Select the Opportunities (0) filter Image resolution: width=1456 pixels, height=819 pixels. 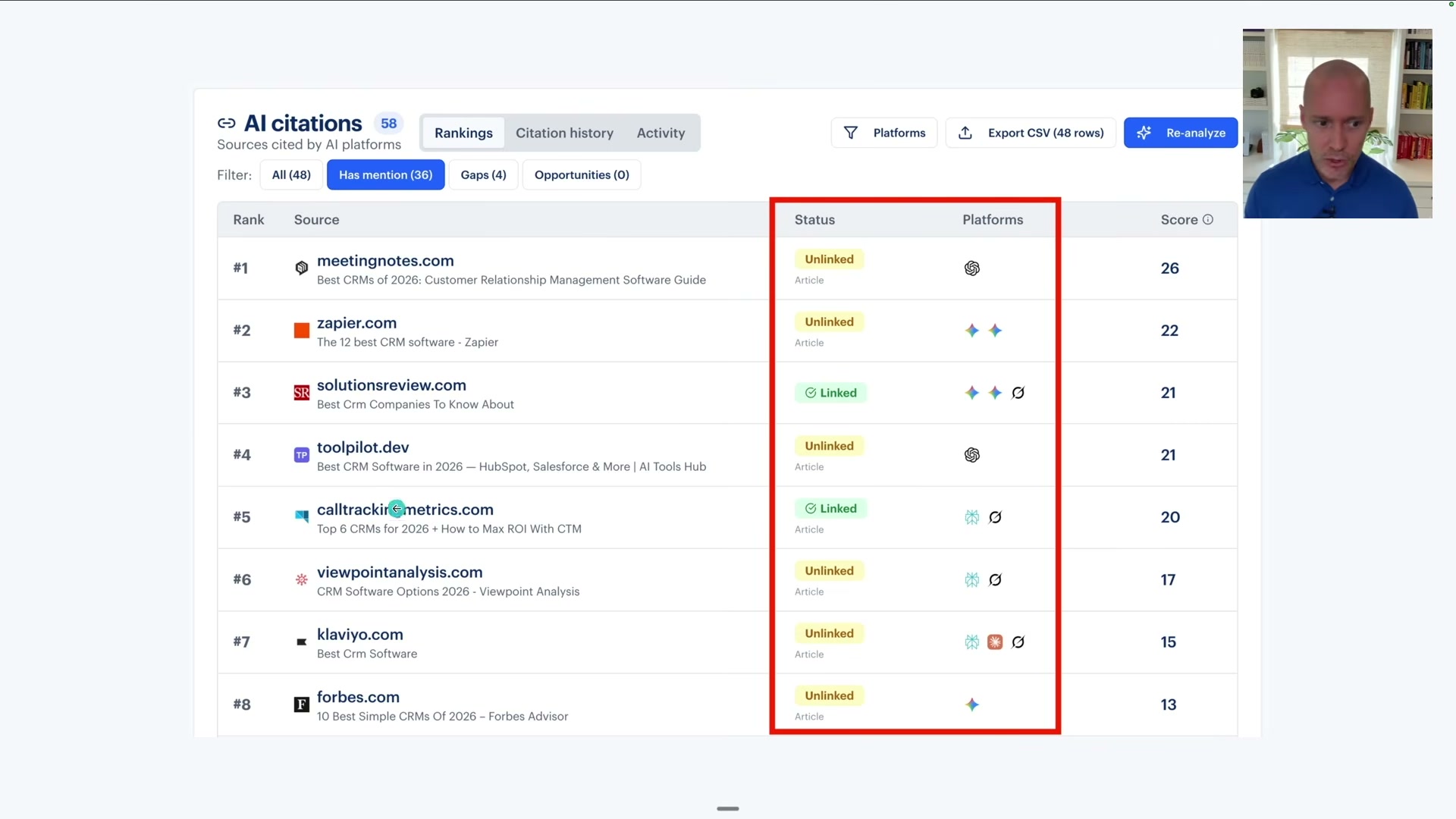(x=582, y=175)
